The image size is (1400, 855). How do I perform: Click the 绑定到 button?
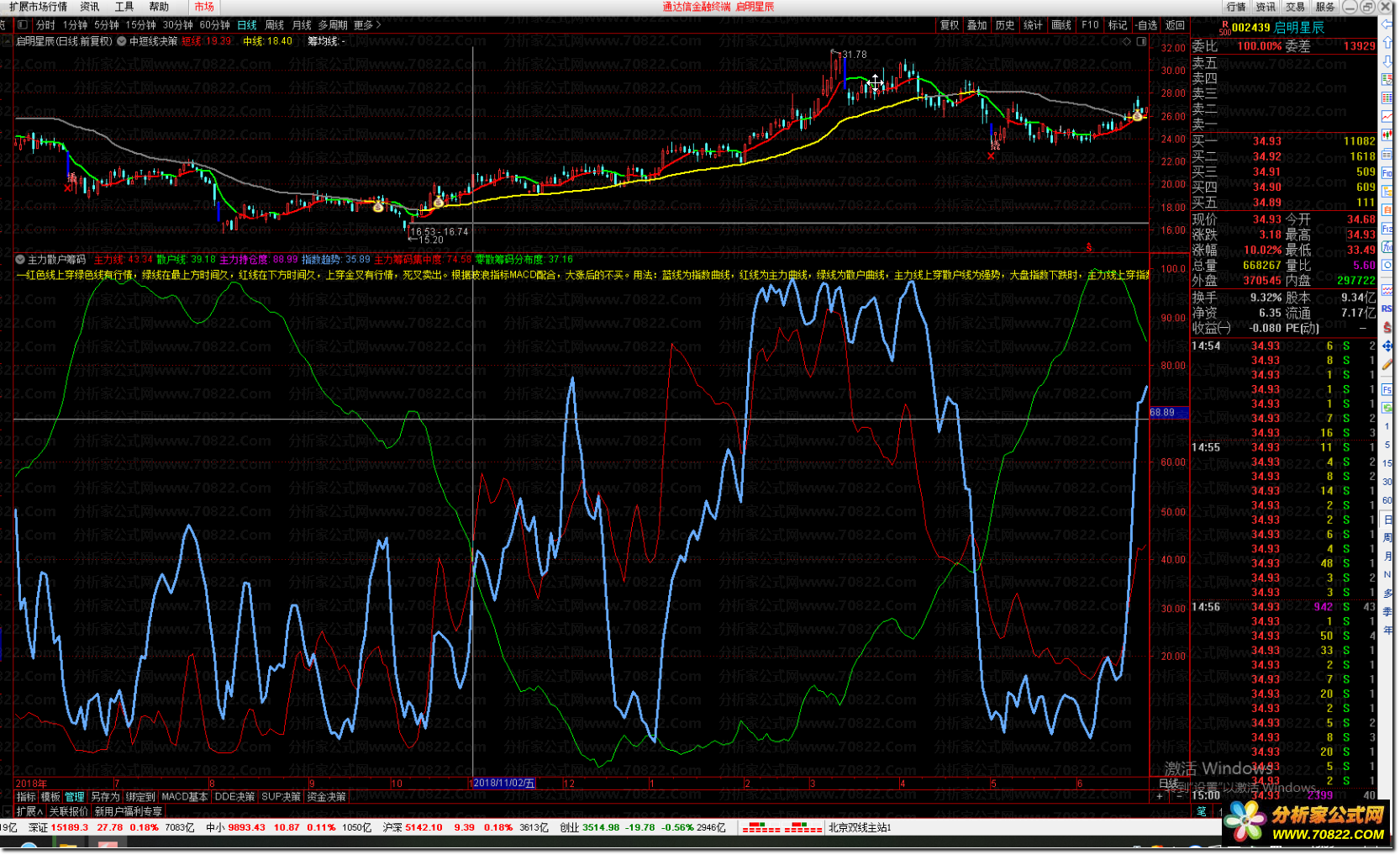click(140, 797)
